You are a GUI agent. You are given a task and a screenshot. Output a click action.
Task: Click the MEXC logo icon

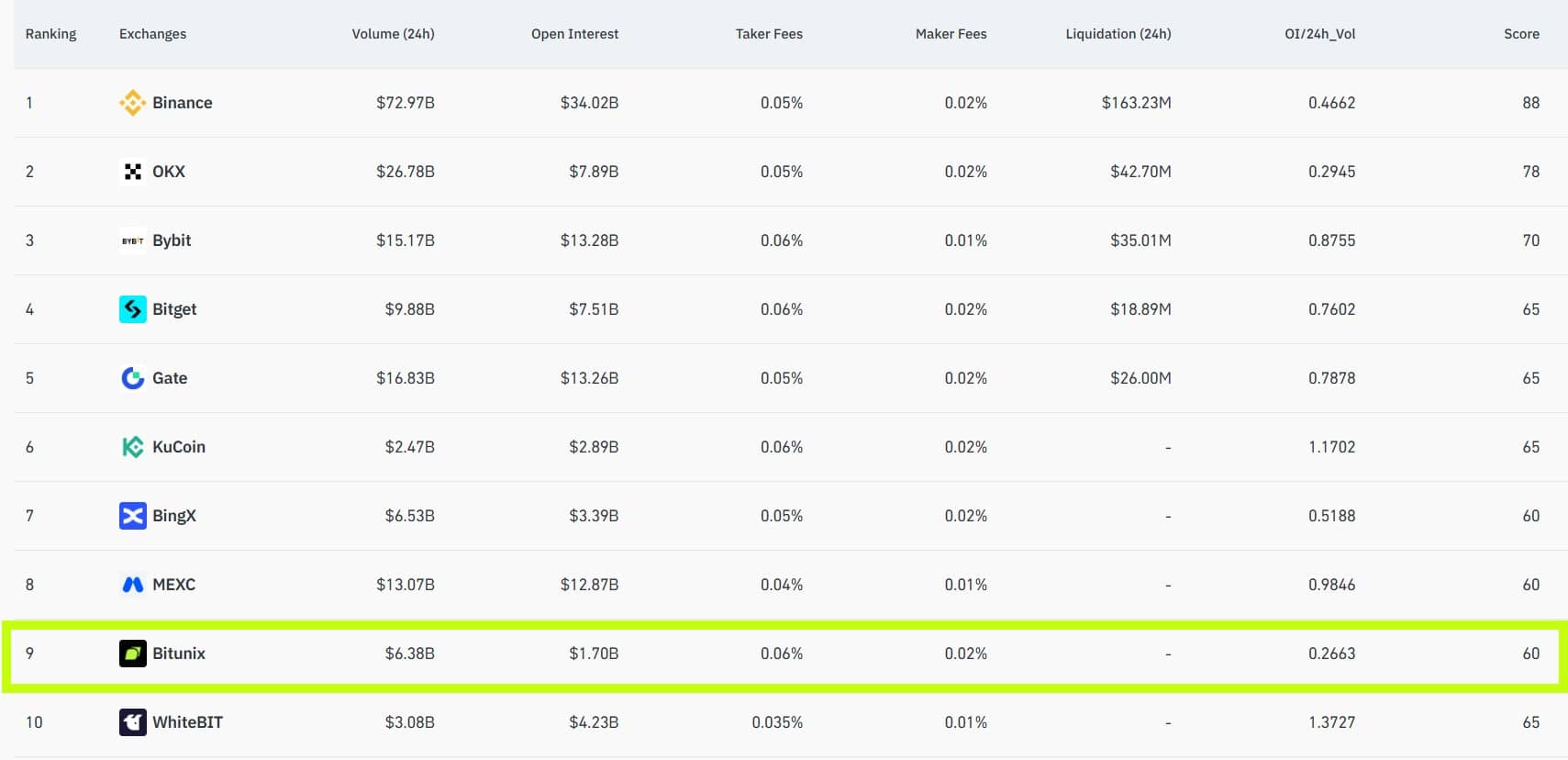tap(133, 585)
